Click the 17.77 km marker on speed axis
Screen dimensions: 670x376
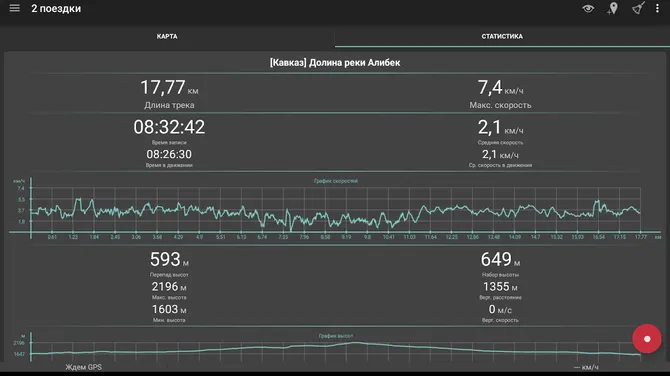tap(641, 237)
